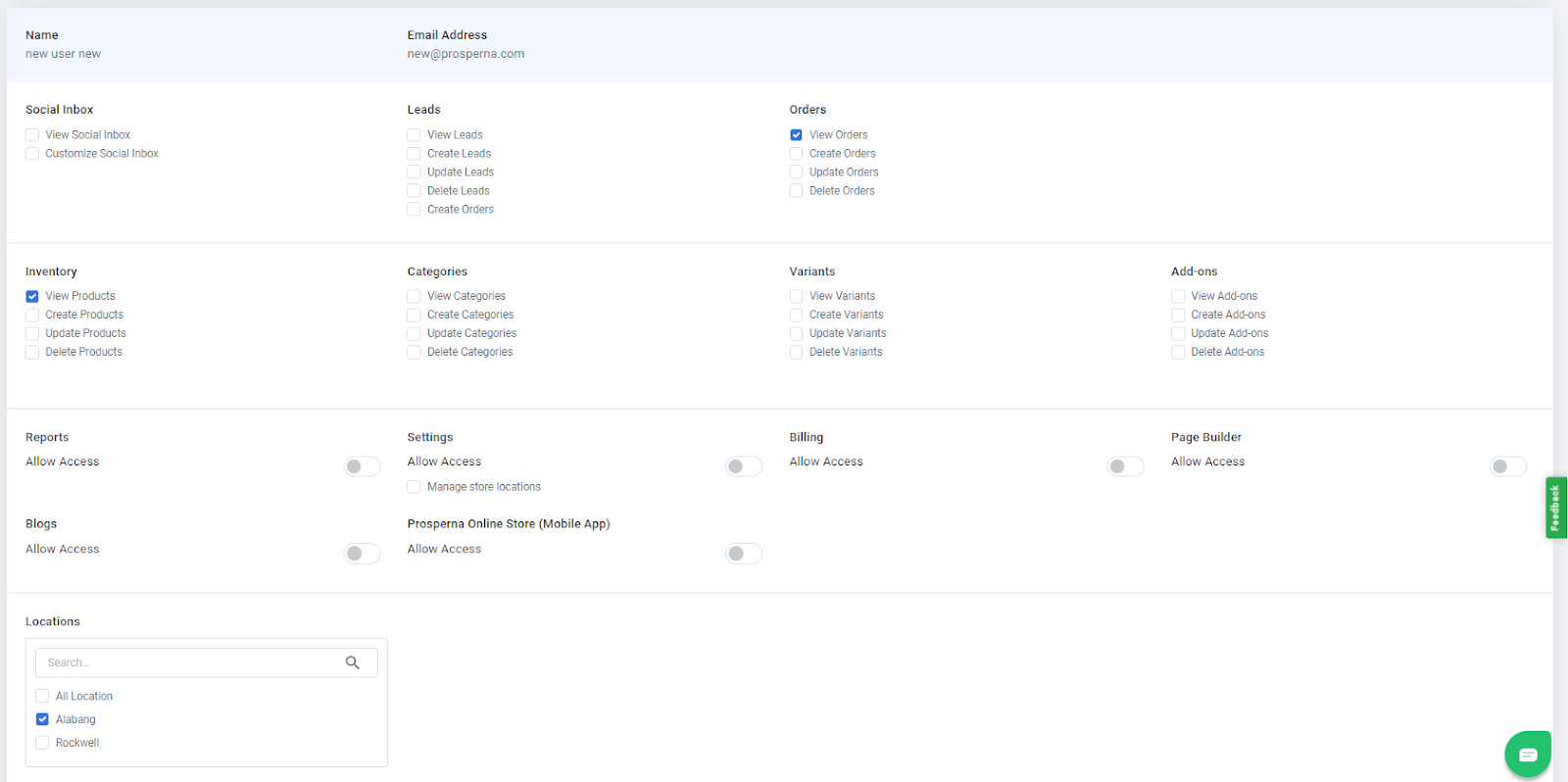Tick the Delete Orders checkbox
Image resolution: width=1568 pixels, height=782 pixels.
click(796, 191)
